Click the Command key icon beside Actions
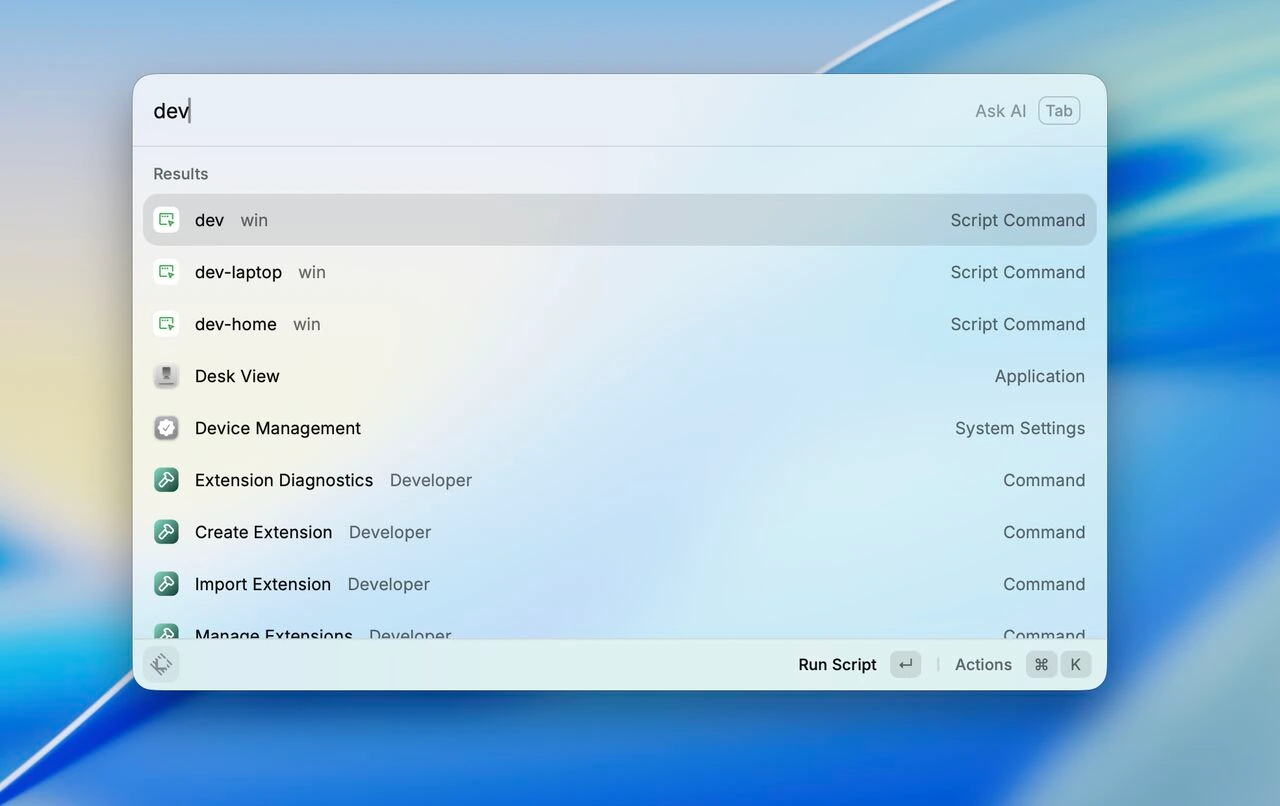The height and width of the screenshot is (806, 1280). pos(1041,664)
